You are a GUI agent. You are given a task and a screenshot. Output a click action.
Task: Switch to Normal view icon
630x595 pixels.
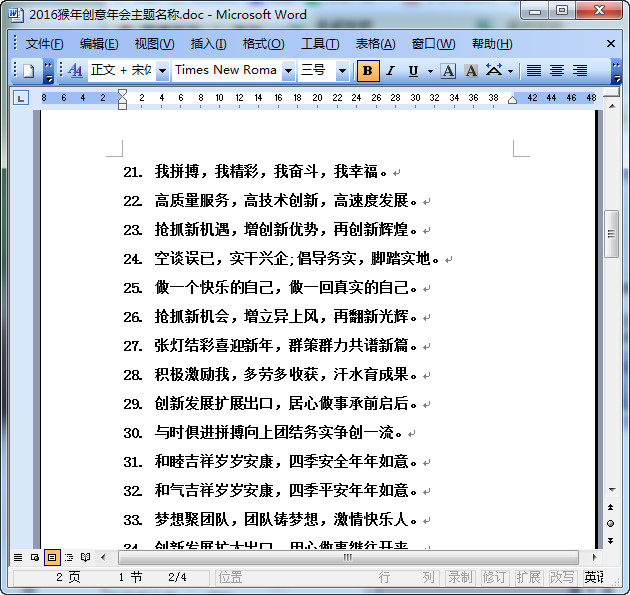click(x=18, y=557)
